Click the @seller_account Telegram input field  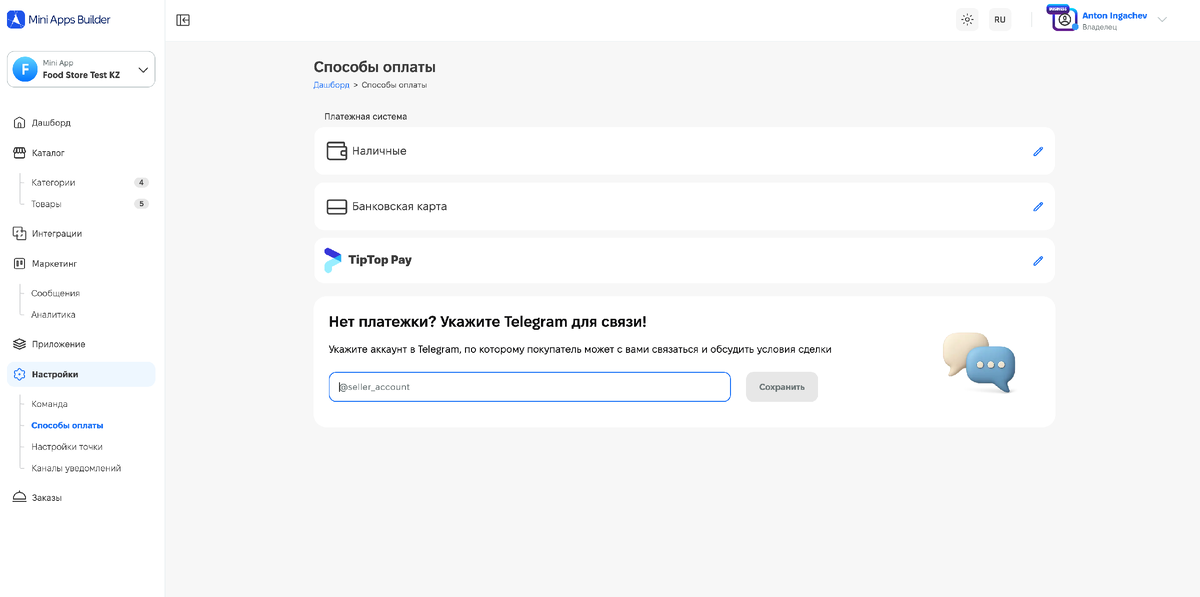[529, 386]
